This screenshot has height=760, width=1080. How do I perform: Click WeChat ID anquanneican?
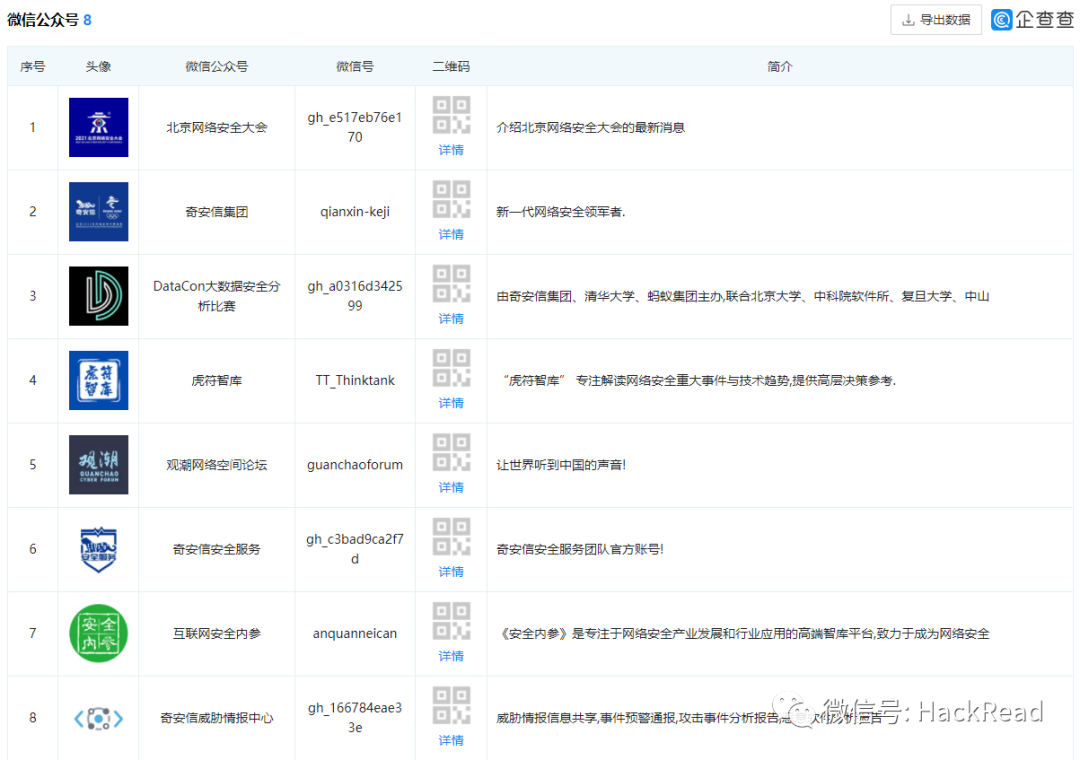[x=355, y=634]
